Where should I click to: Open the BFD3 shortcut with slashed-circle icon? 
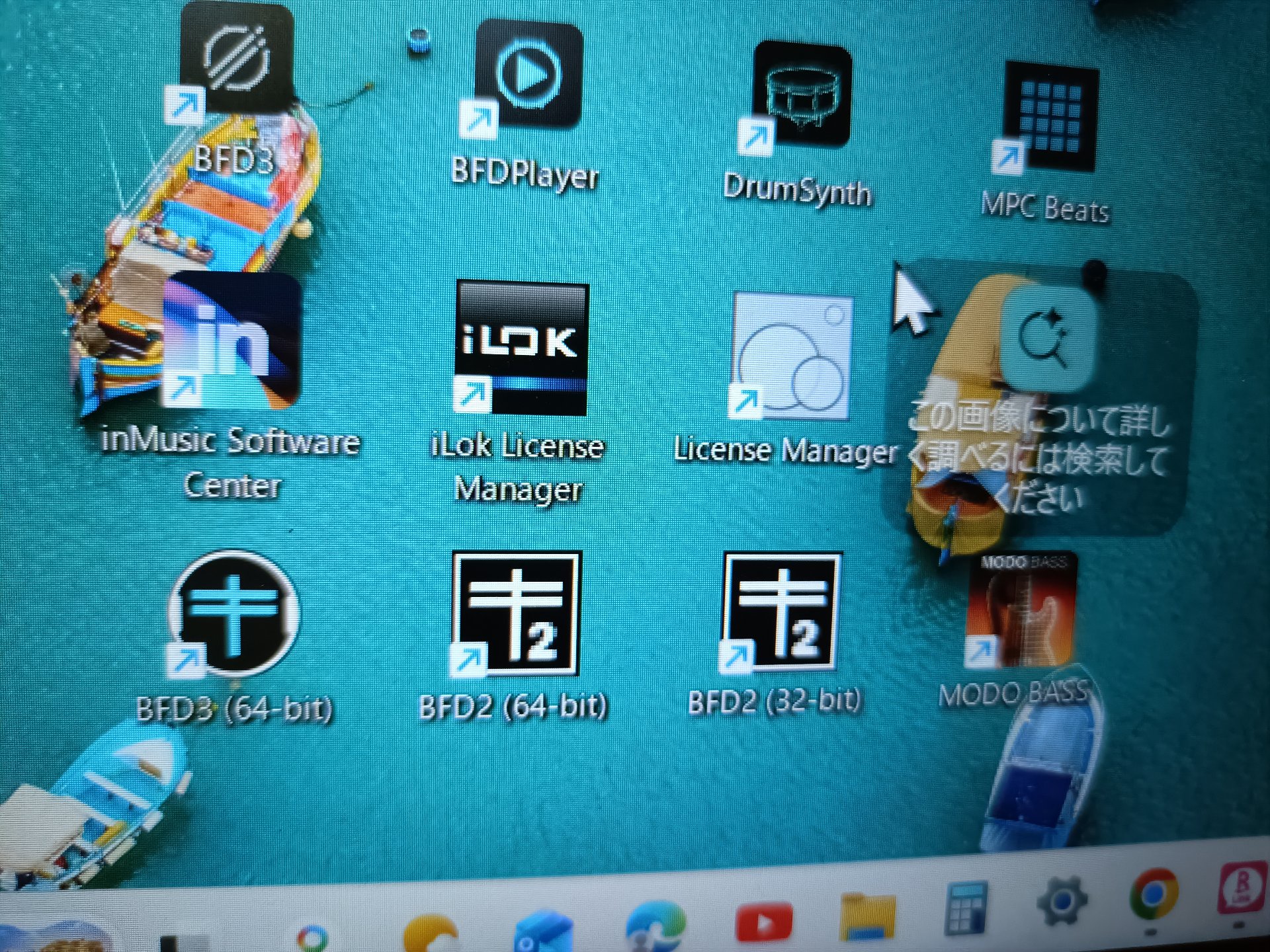235,59
